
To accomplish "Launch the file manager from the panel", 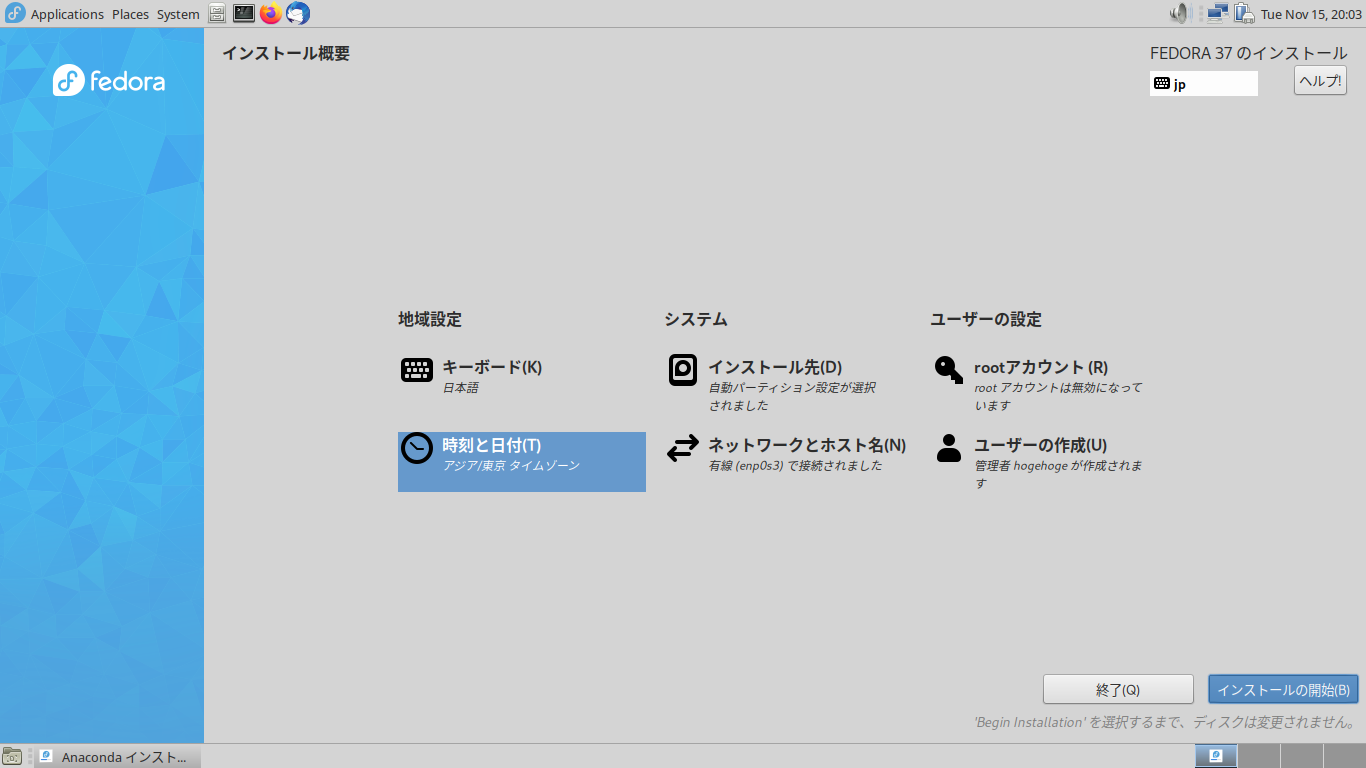I will tap(217, 13).
